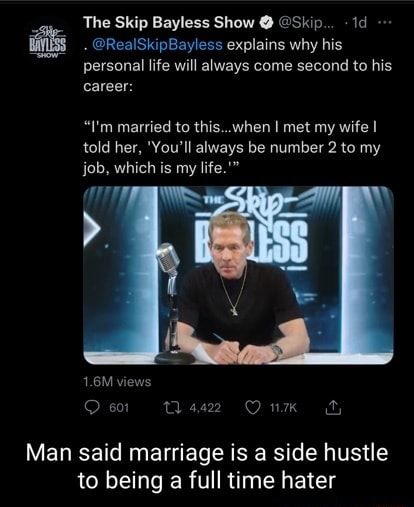View the 11.7K likes count
Viewport: 414px width, 507px height.
pyautogui.click(x=283, y=408)
